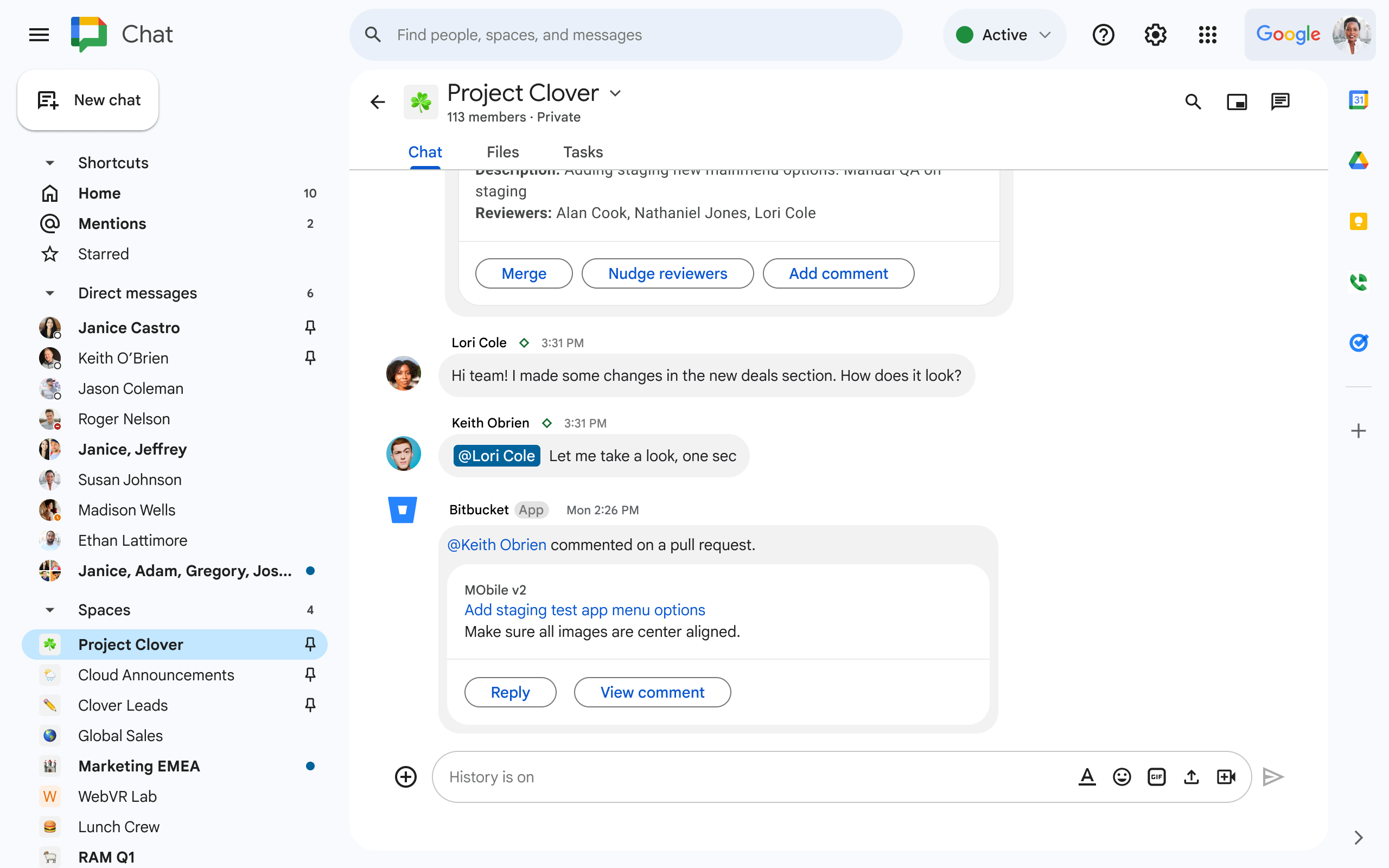Open text formatting options in the compose bar
The height and width of the screenshot is (868, 1389).
[x=1087, y=776]
